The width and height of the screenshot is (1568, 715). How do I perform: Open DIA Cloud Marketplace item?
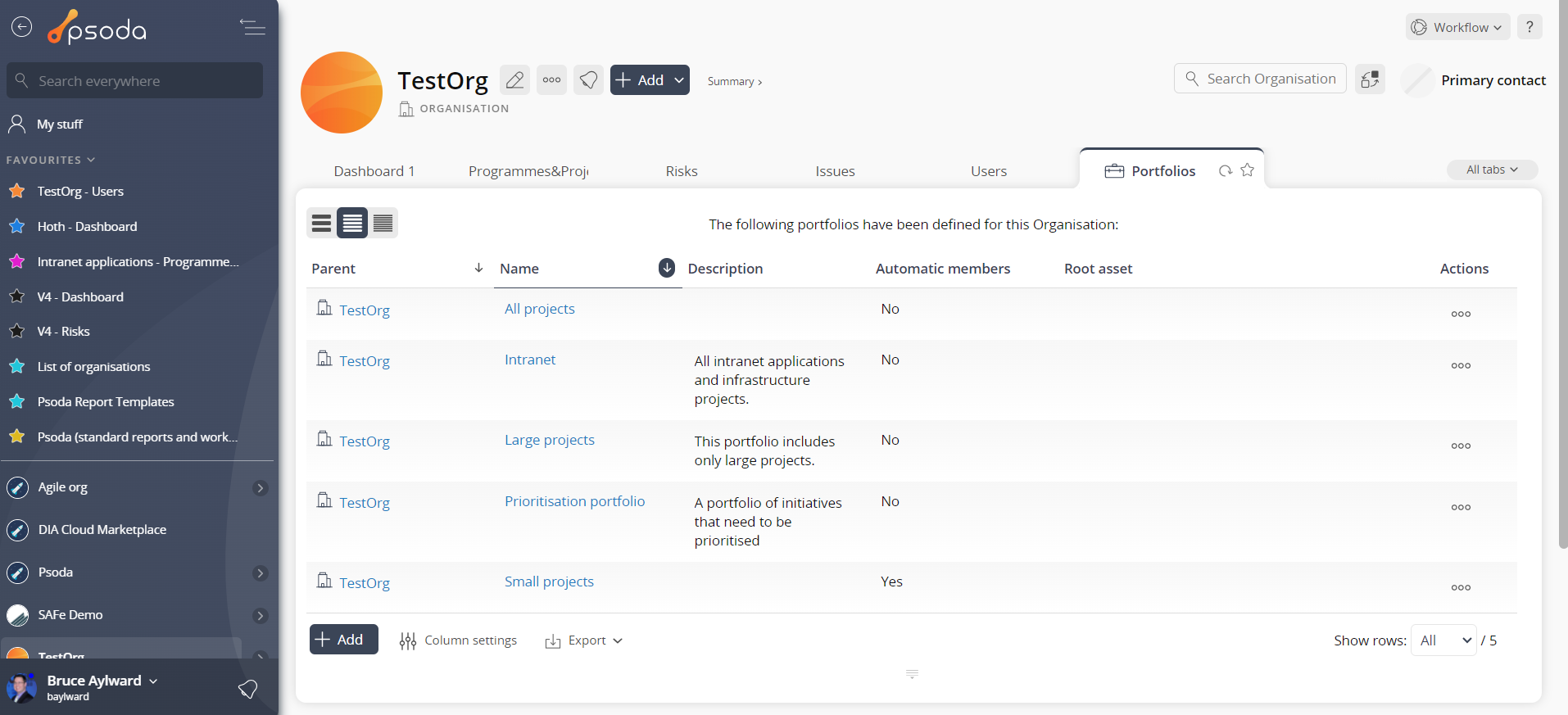tap(102, 530)
